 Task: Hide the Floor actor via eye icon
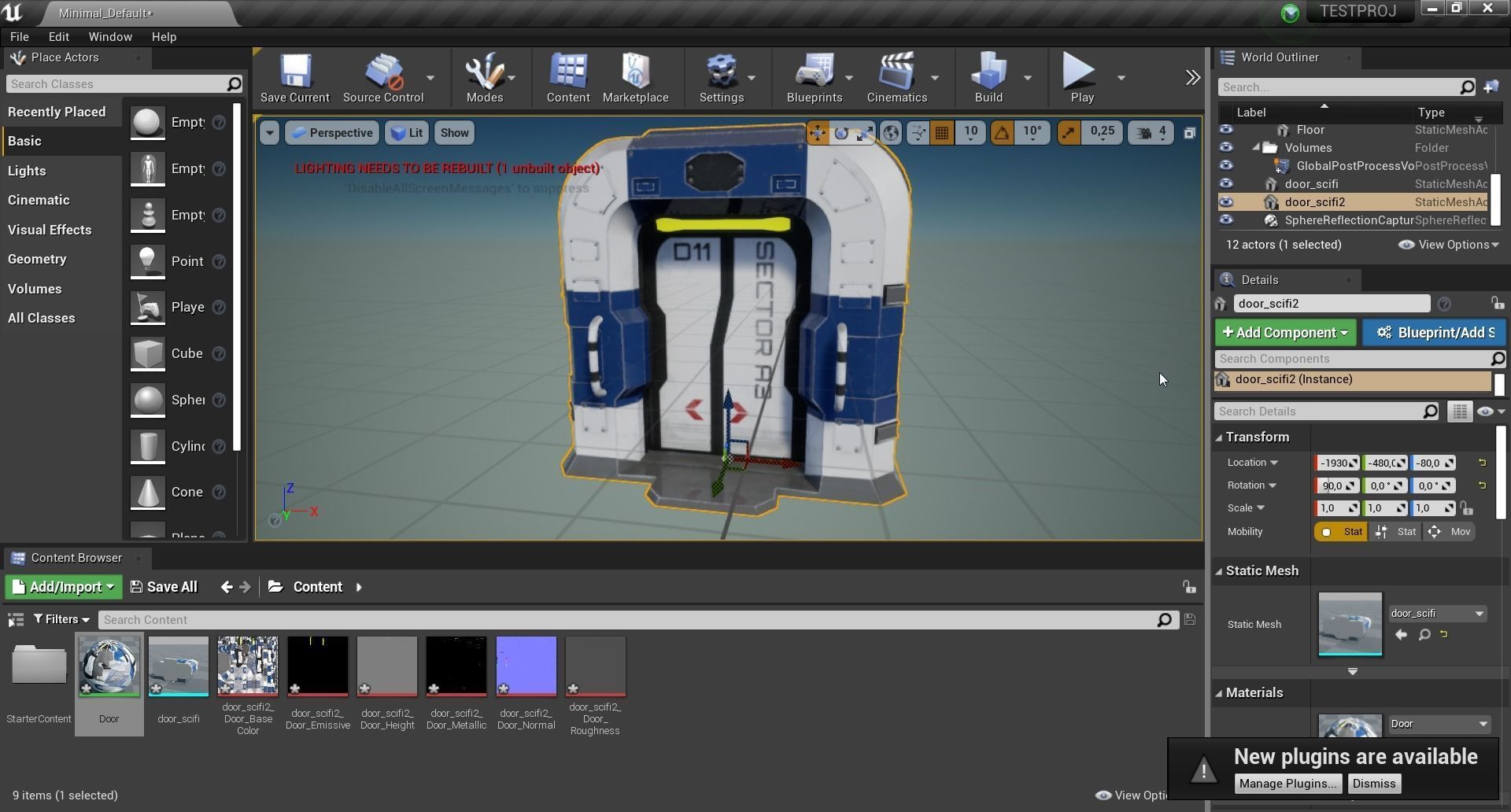(1226, 130)
